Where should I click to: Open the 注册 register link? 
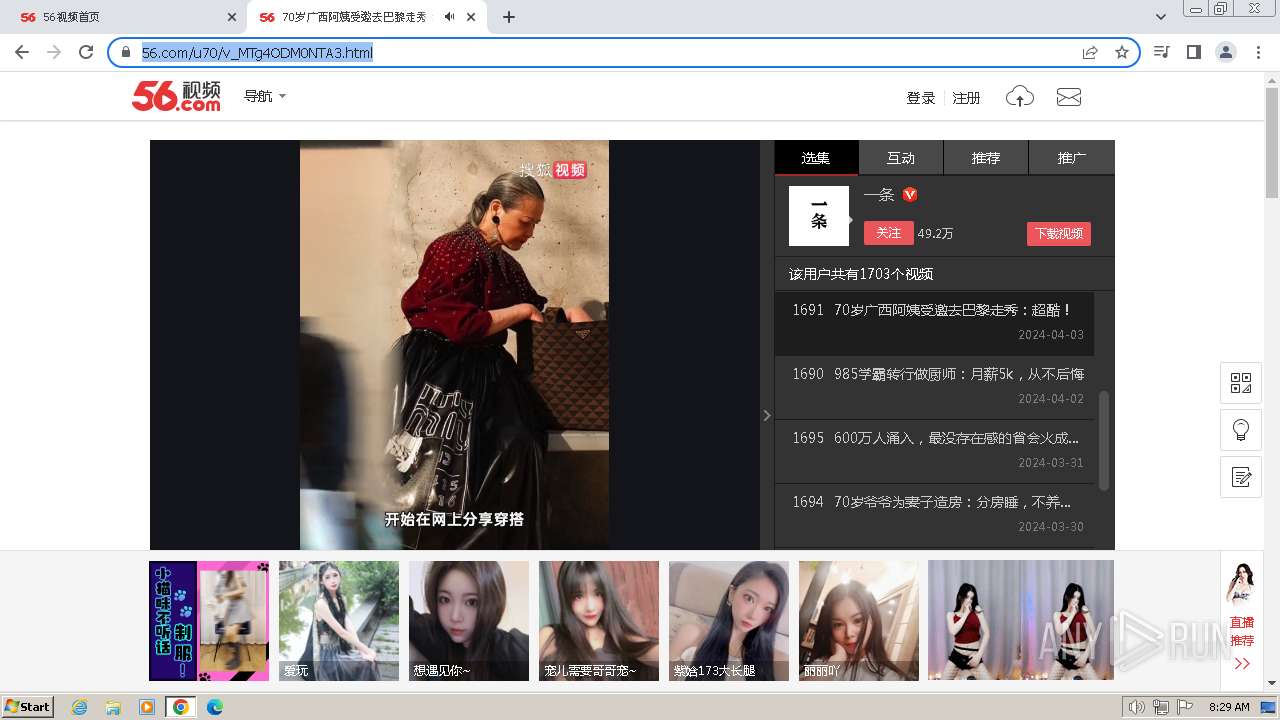(x=966, y=98)
